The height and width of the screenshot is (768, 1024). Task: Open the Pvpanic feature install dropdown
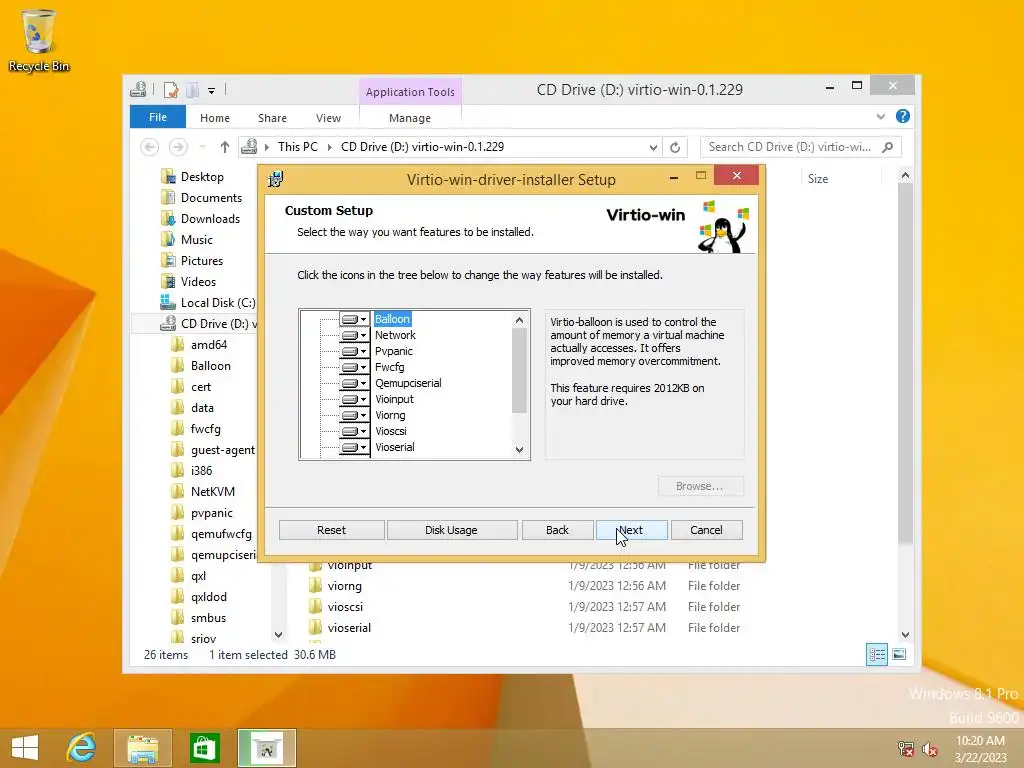point(355,351)
